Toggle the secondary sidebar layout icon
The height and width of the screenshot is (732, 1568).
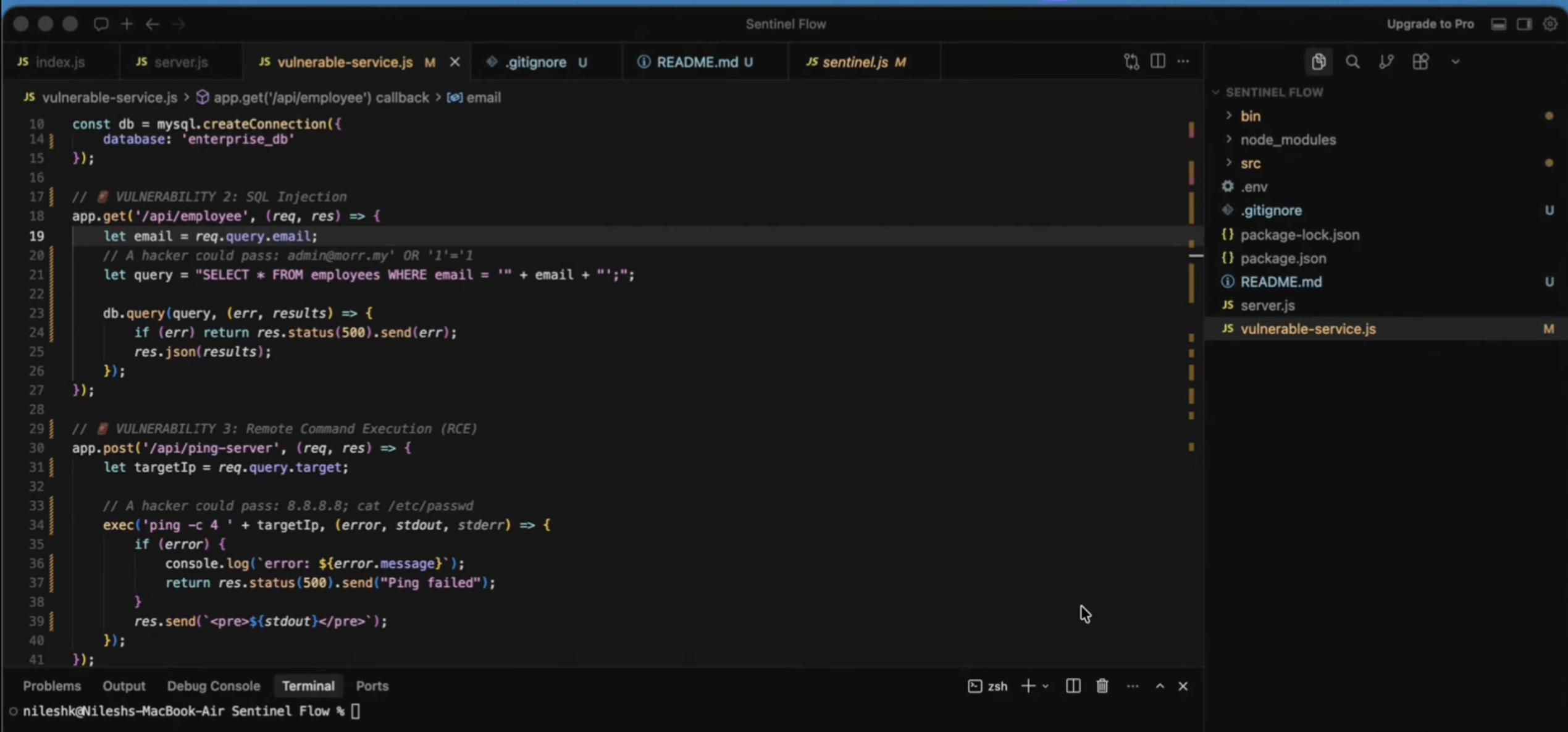[1524, 24]
